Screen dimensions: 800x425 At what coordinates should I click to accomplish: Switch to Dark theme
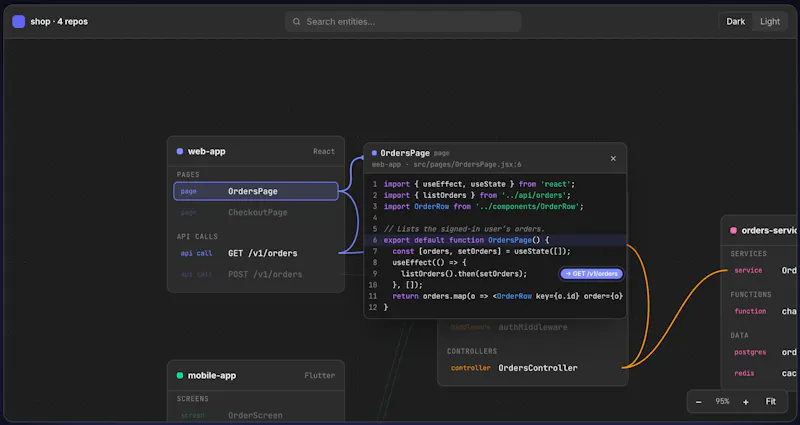[735, 21]
